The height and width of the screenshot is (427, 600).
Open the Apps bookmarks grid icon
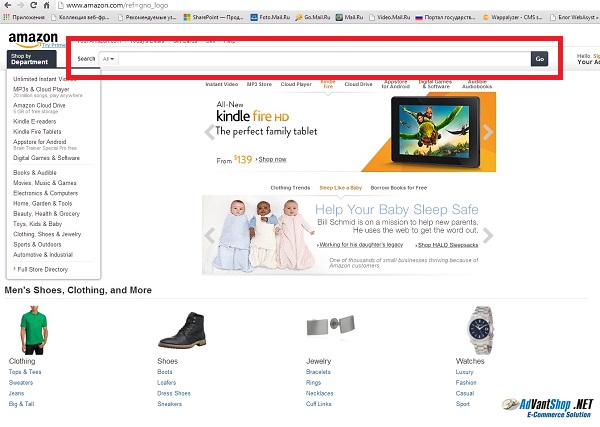(6, 17)
